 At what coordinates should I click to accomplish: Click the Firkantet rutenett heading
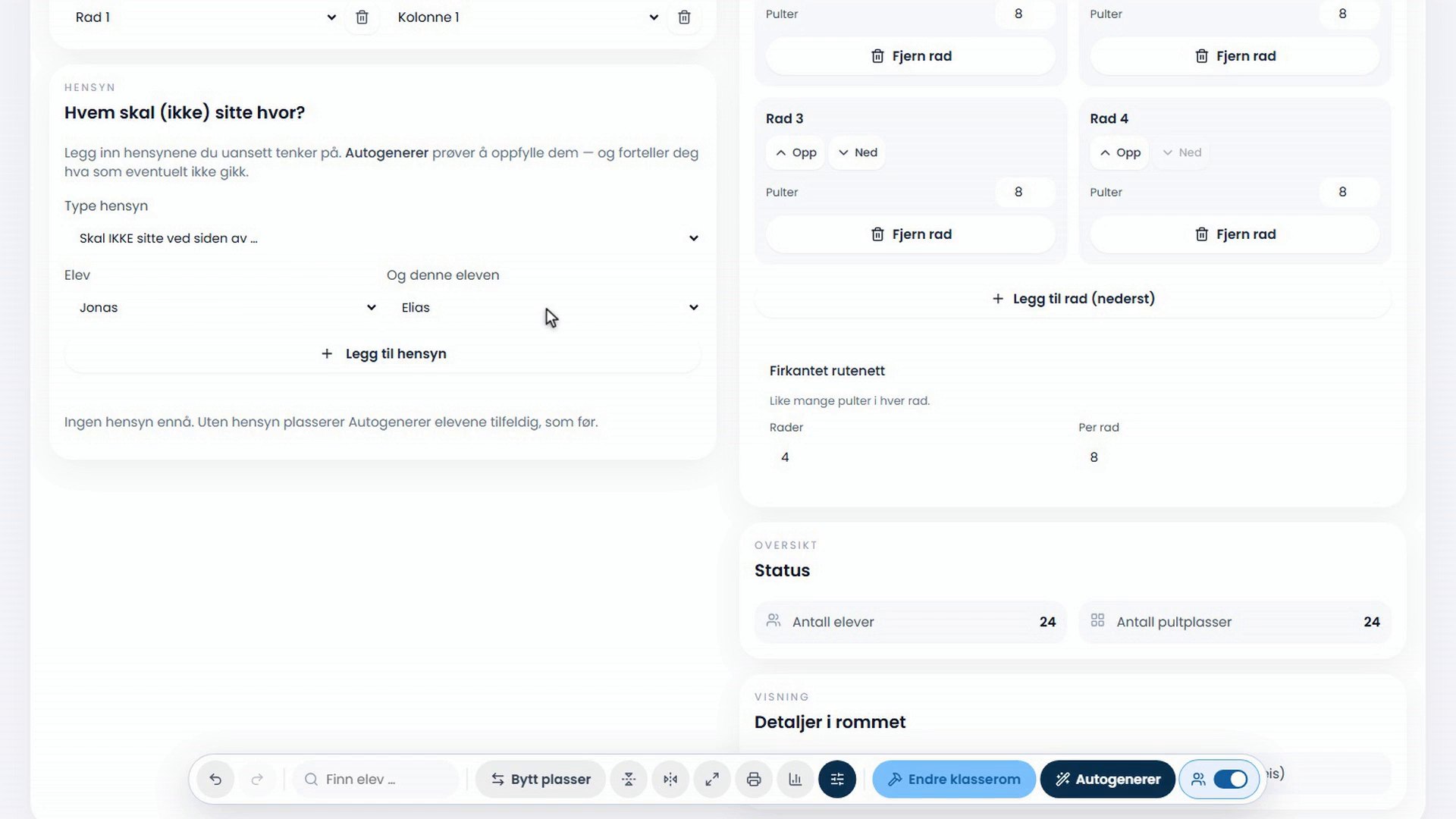coord(827,371)
